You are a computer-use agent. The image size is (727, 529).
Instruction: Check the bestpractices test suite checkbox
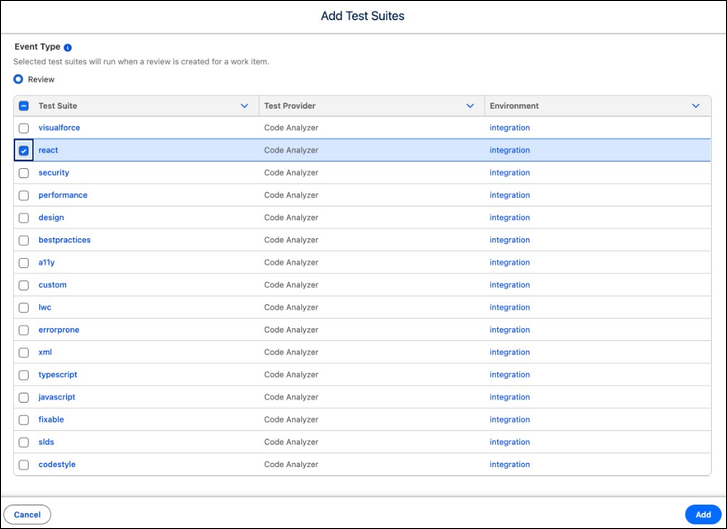pyautogui.click(x=24, y=240)
